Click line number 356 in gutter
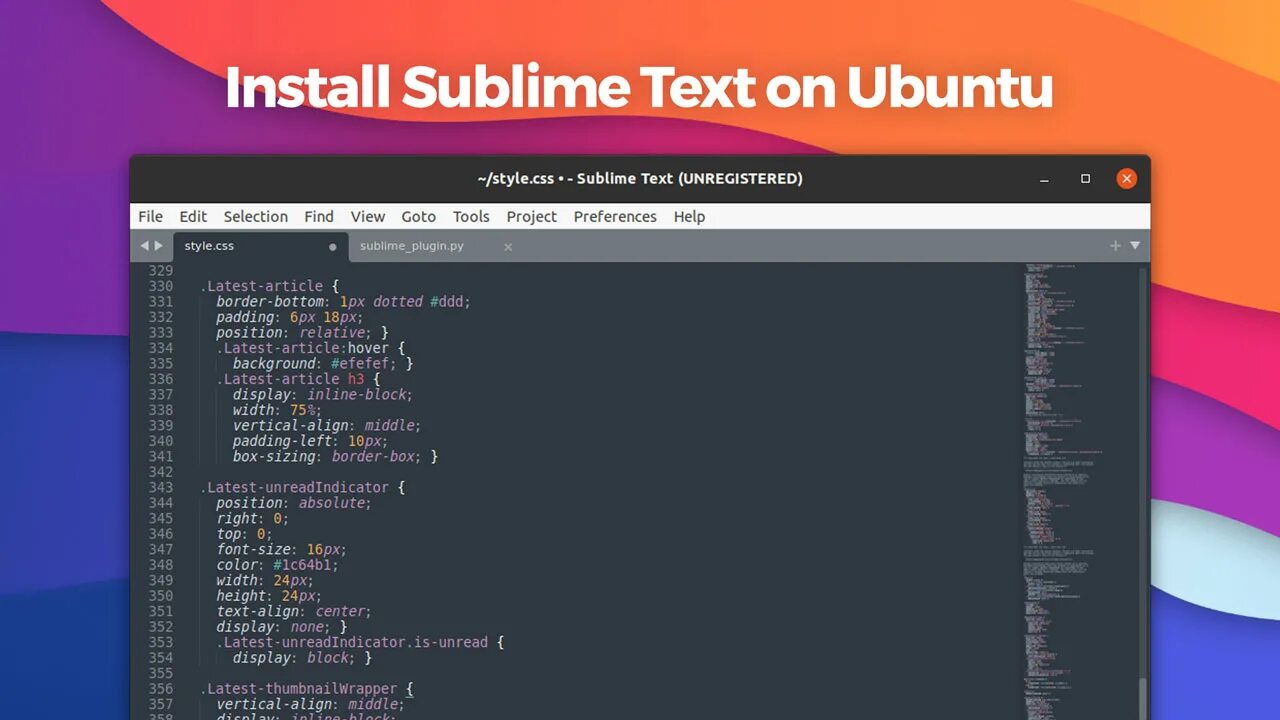The height and width of the screenshot is (720, 1280). 160,688
